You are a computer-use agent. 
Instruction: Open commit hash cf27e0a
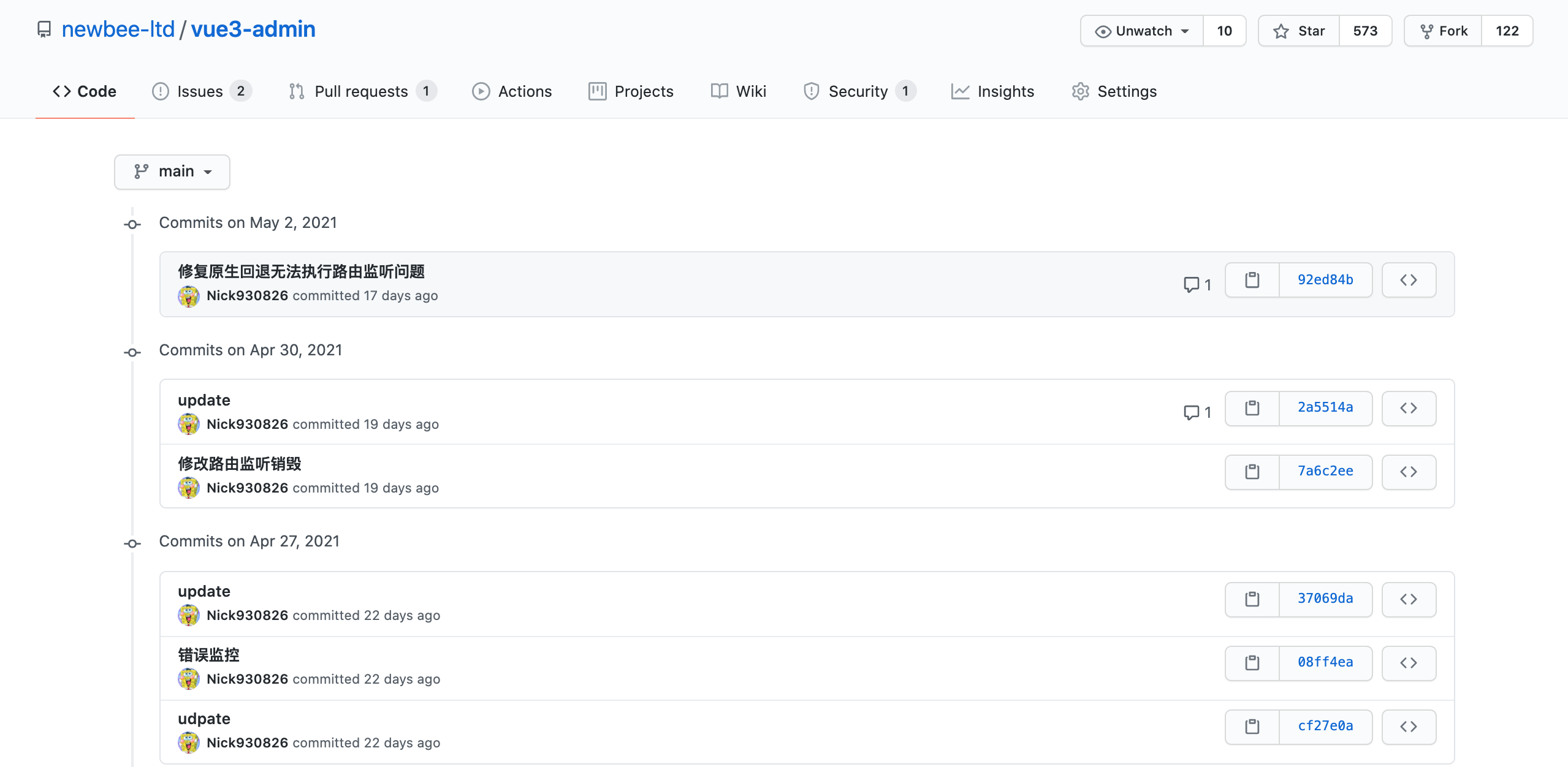[x=1325, y=727]
